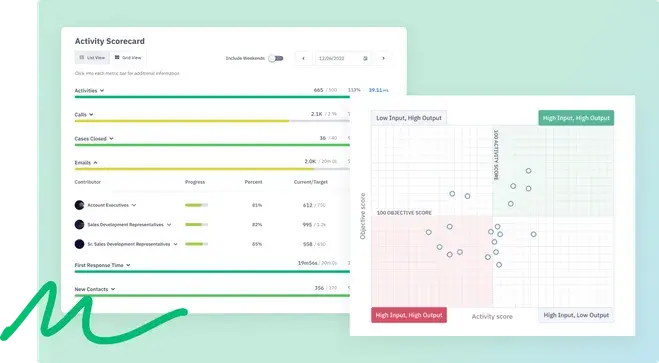The width and height of the screenshot is (659, 363).
Task: Click the topmost data point in scatter chart
Action: click(528, 171)
